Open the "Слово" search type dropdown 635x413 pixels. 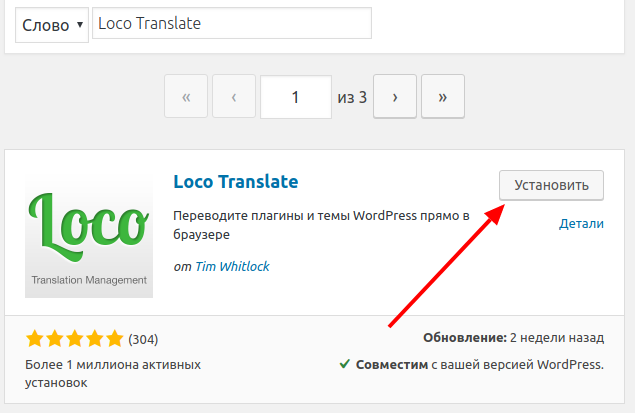[51, 25]
